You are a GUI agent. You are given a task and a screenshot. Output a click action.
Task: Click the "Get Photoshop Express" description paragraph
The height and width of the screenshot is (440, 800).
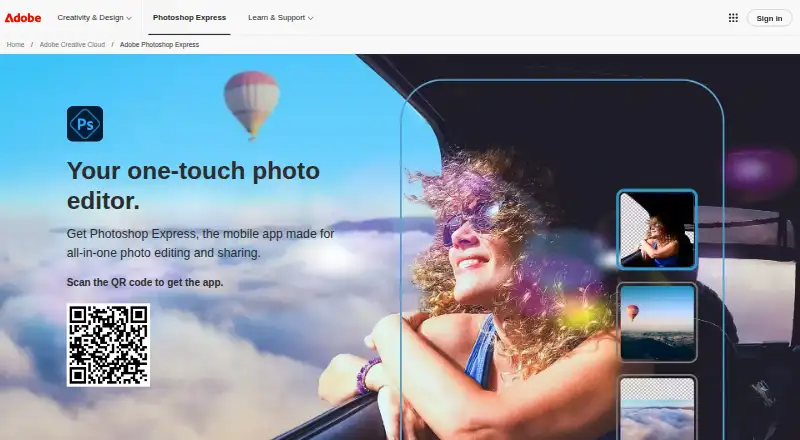tap(201, 243)
